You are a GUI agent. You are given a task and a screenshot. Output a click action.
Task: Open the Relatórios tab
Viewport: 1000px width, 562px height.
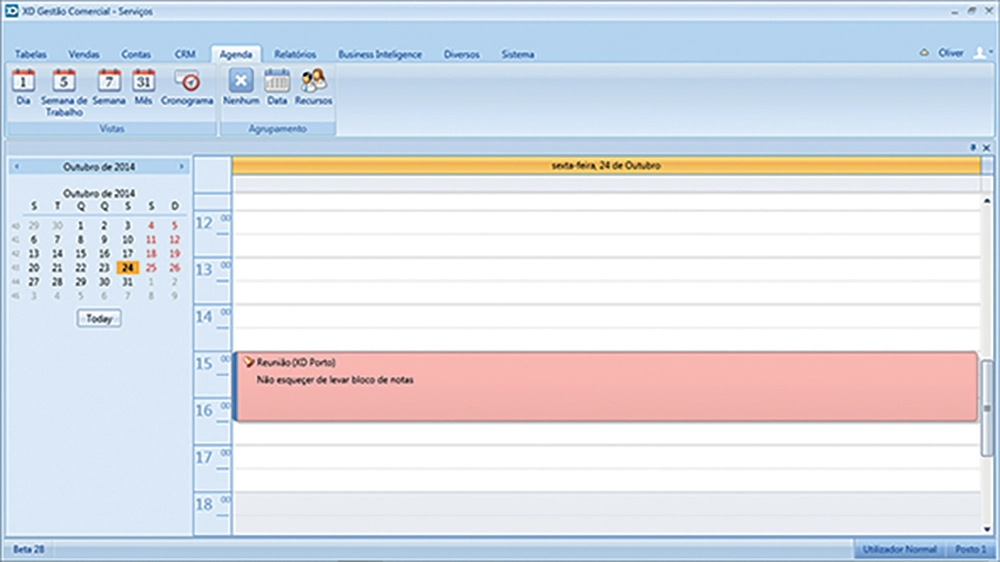(x=295, y=54)
